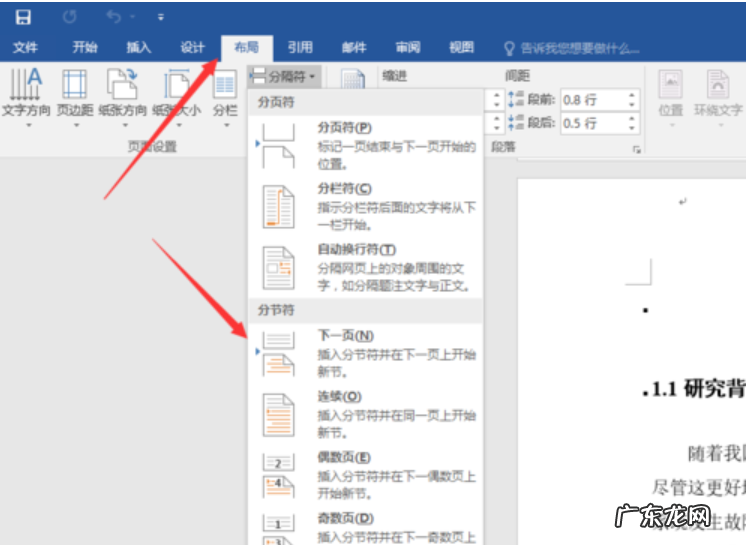Choose 分栏符(C) column break option
This screenshot has width=749, height=545.
coord(365,206)
